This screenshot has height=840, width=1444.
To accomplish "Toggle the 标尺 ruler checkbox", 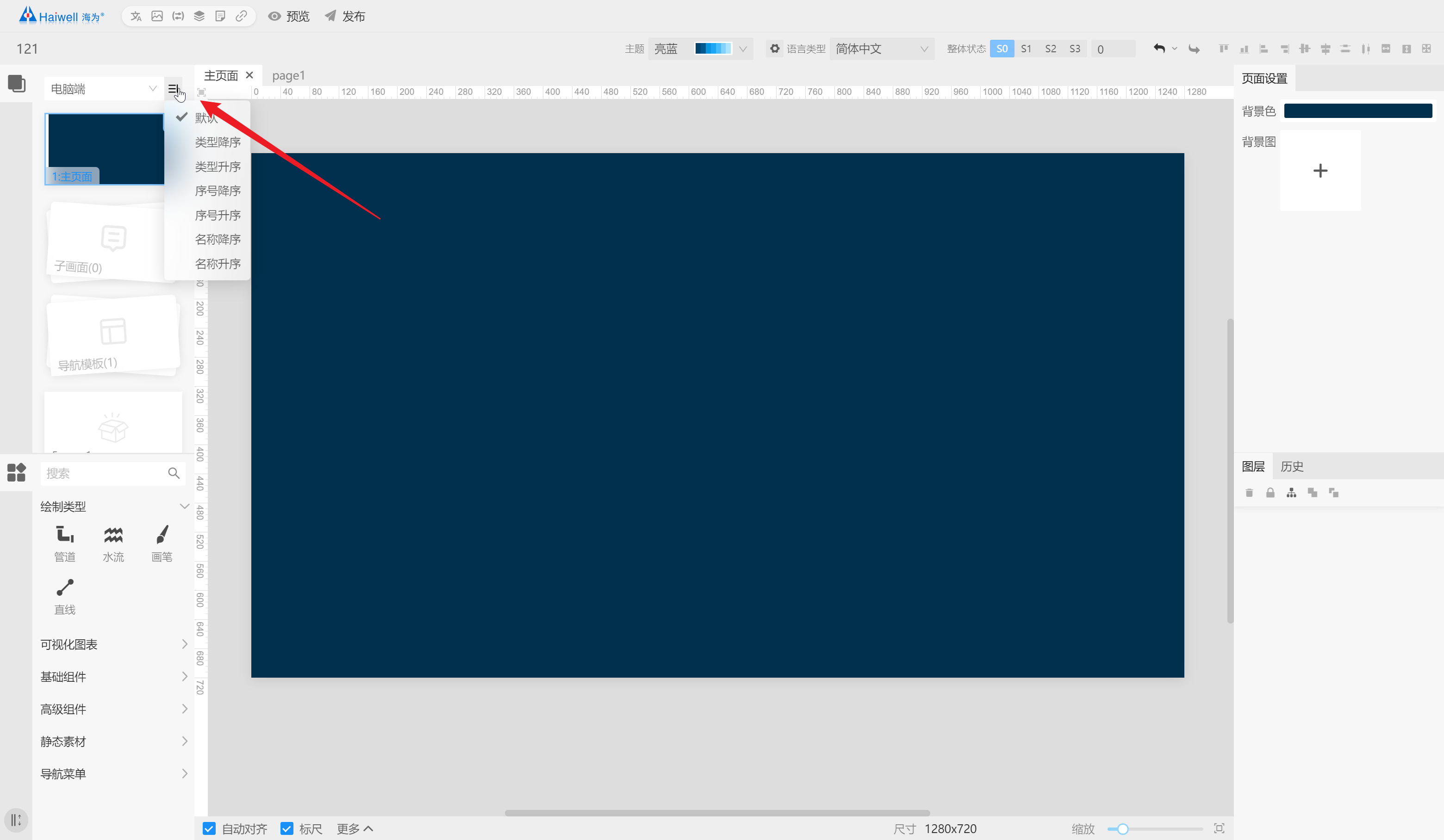I will [287, 828].
